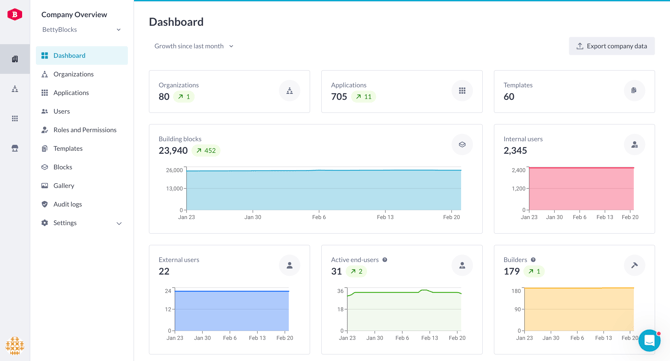The image size is (670, 361).
Task: Click the External users card person icon
Action: (x=290, y=265)
